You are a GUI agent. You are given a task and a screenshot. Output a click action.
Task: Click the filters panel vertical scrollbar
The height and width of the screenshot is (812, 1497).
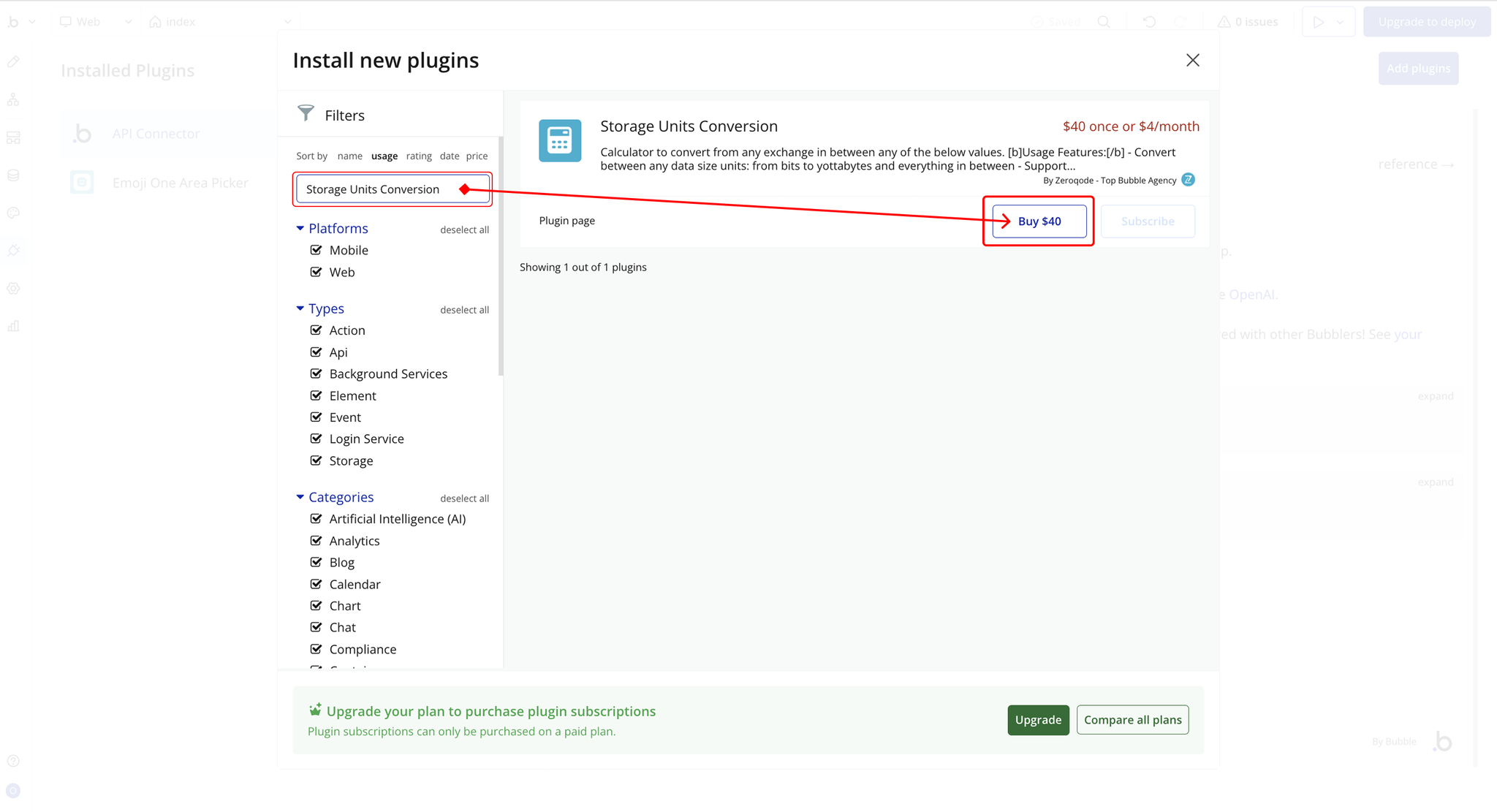pyautogui.click(x=501, y=256)
